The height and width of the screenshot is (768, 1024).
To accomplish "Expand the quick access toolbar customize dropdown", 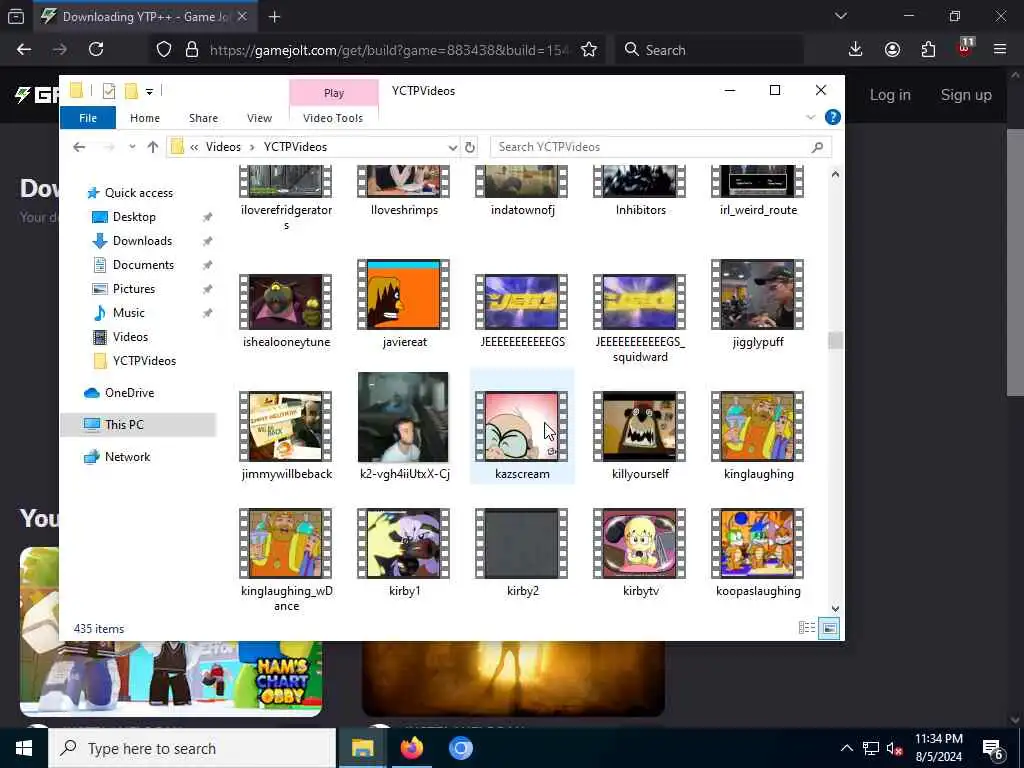I will 150,92.
